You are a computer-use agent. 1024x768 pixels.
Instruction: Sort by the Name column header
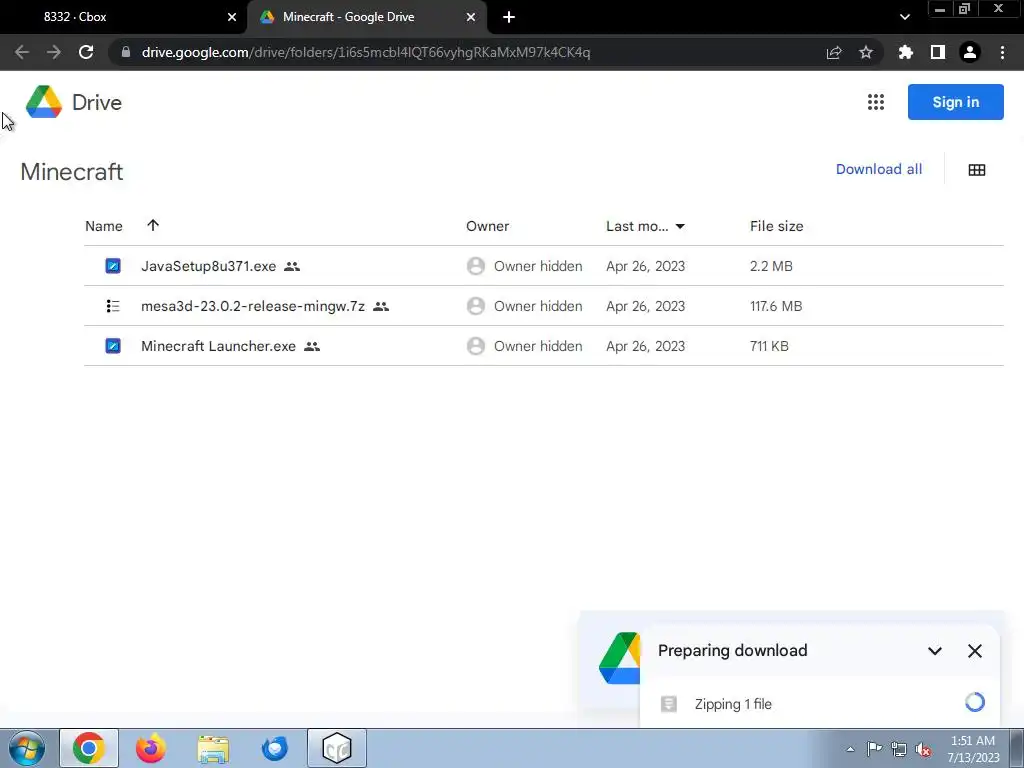coord(104,226)
